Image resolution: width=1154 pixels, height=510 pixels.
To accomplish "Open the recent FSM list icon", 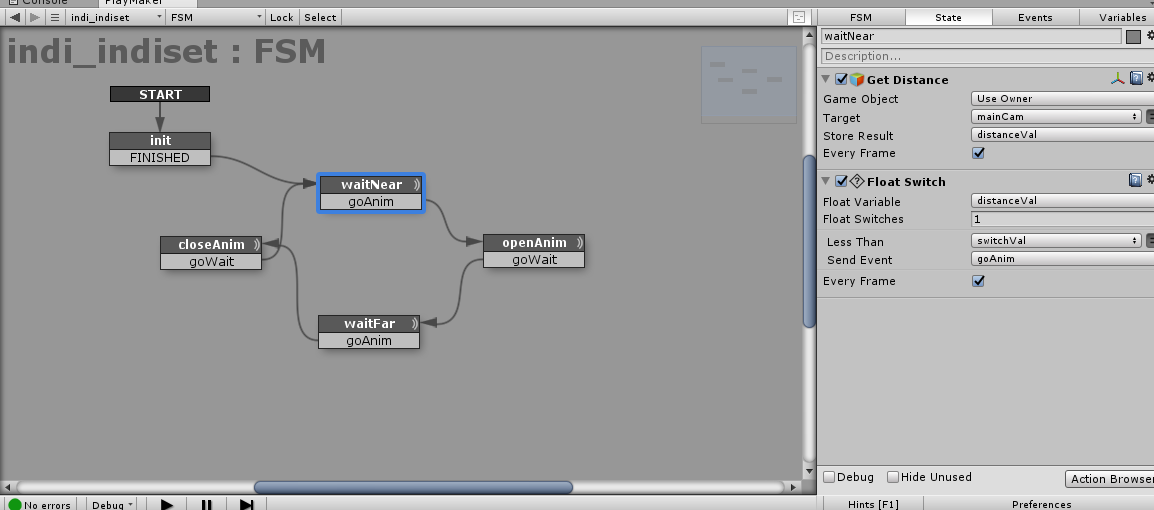I will tap(55, 17).
